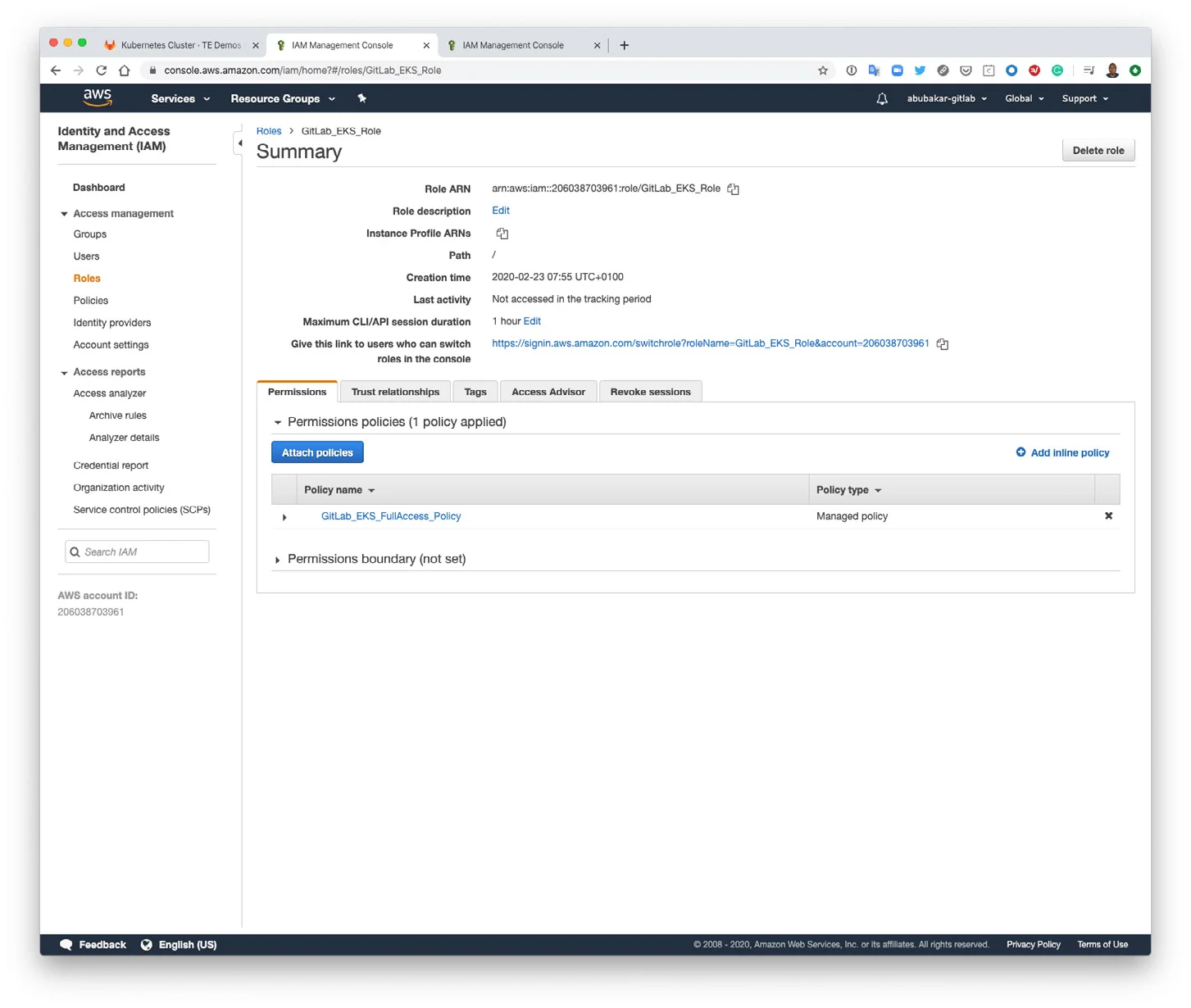Click the Delete role button

pos(1098,151)
